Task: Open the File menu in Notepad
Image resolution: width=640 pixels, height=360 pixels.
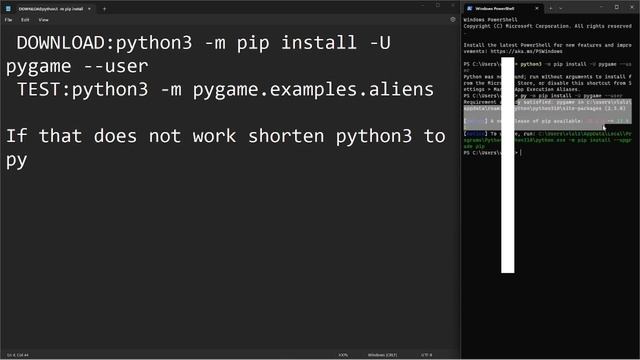Action: click(9, 20)
